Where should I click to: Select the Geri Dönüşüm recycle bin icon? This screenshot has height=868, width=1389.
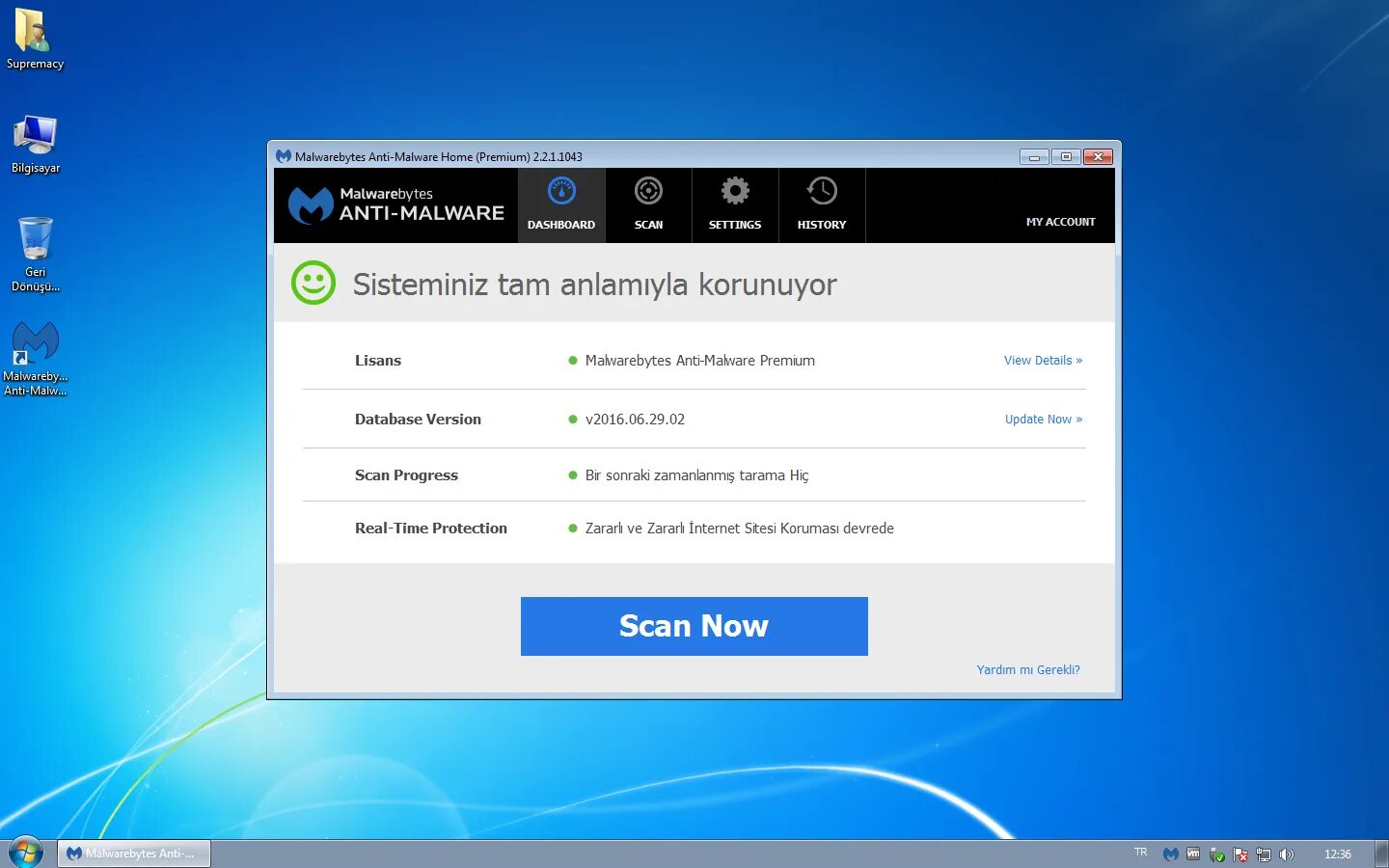pos(36,254)
